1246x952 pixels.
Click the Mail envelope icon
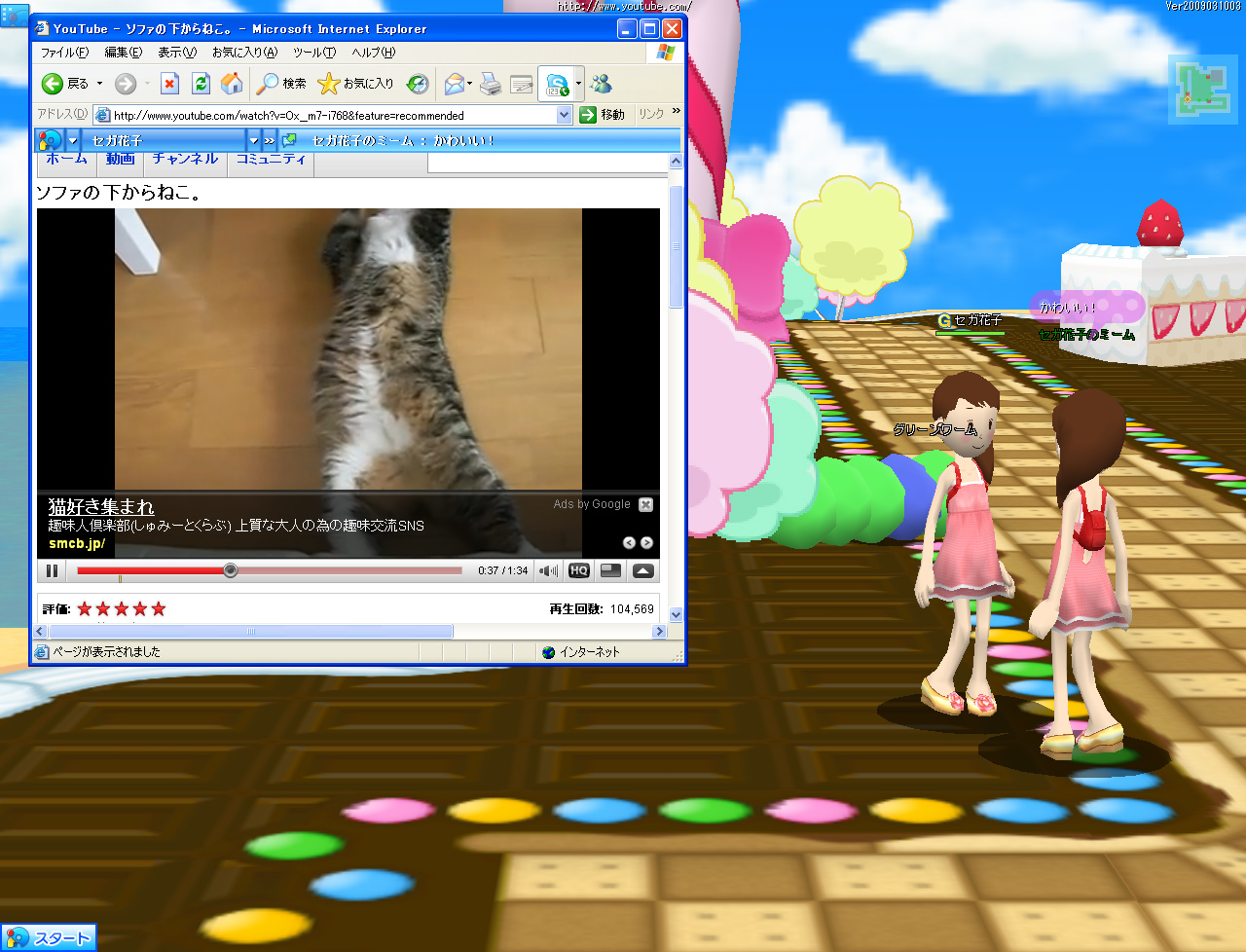point(454,84)
